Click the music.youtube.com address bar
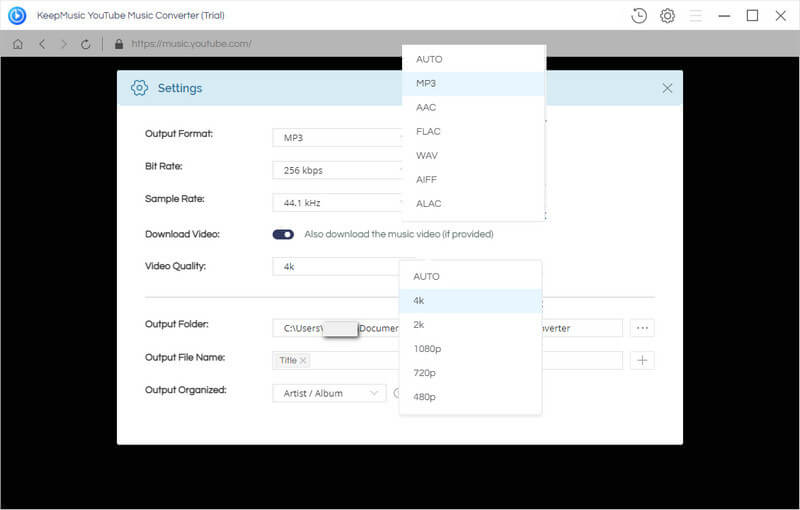 click(x=191, y=44)
